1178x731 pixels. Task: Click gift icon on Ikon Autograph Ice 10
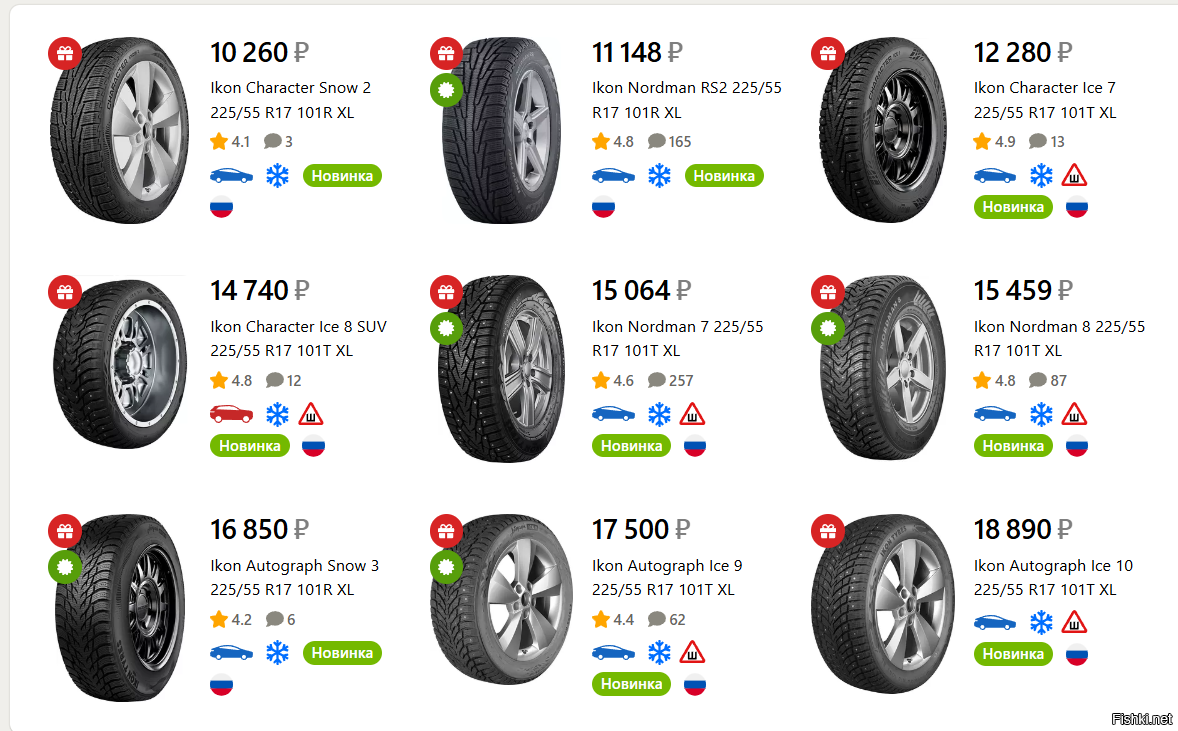click(x=828, y=530)
